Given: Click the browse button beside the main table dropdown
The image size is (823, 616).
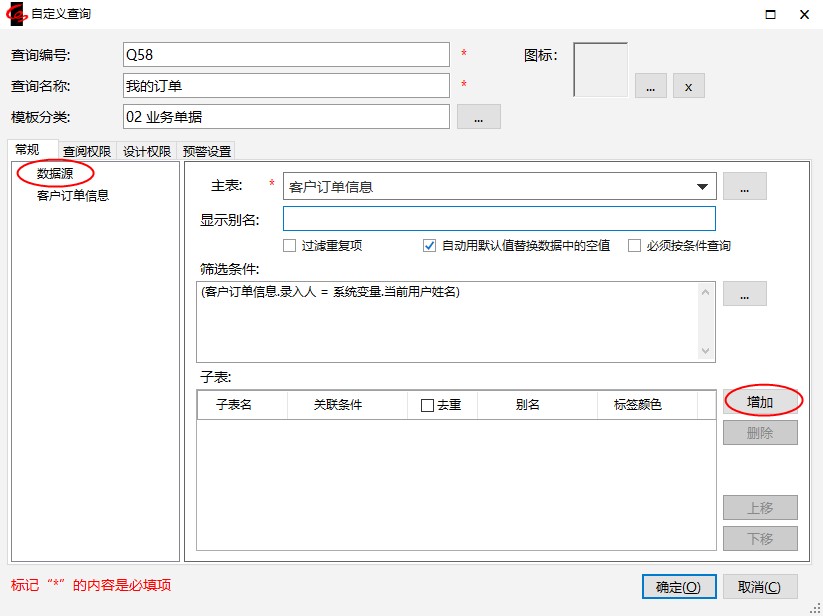Looking at the screenshot, I should [x=744, y=186].
